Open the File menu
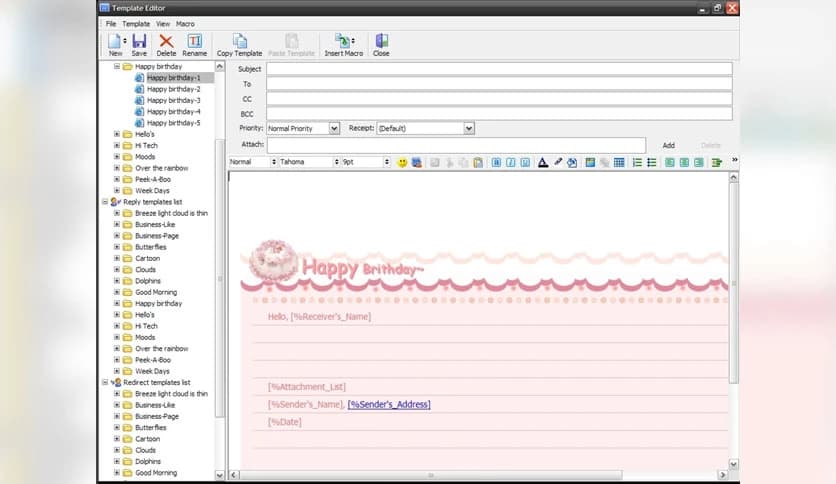Screen dimensions: 836x484 click(x=111, y=24)
